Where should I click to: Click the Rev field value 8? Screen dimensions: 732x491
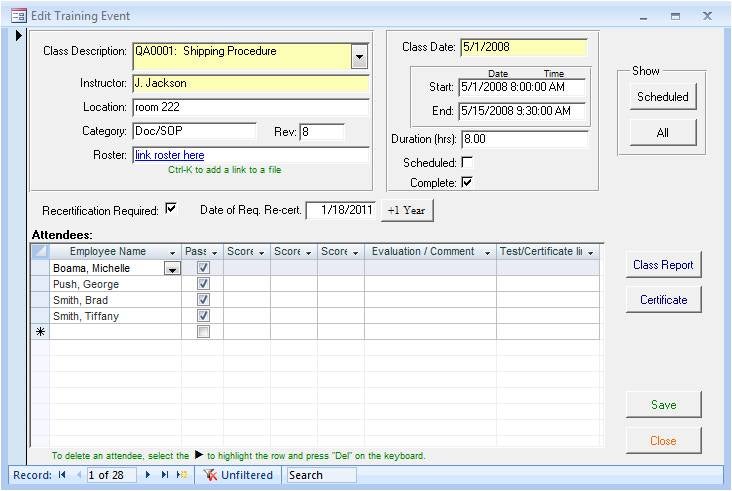pyautogui.click(x=322, y=132)
